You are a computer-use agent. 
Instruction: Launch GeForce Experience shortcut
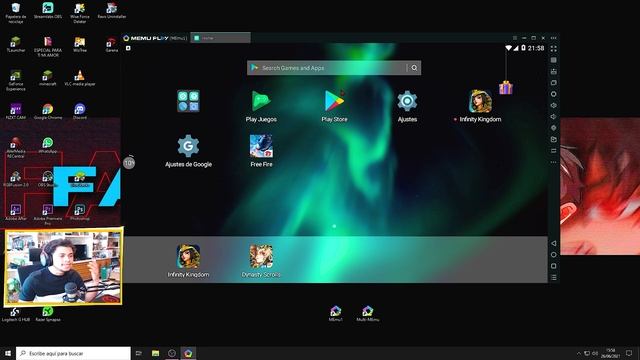pyautogui.click(x=16, y=80)
